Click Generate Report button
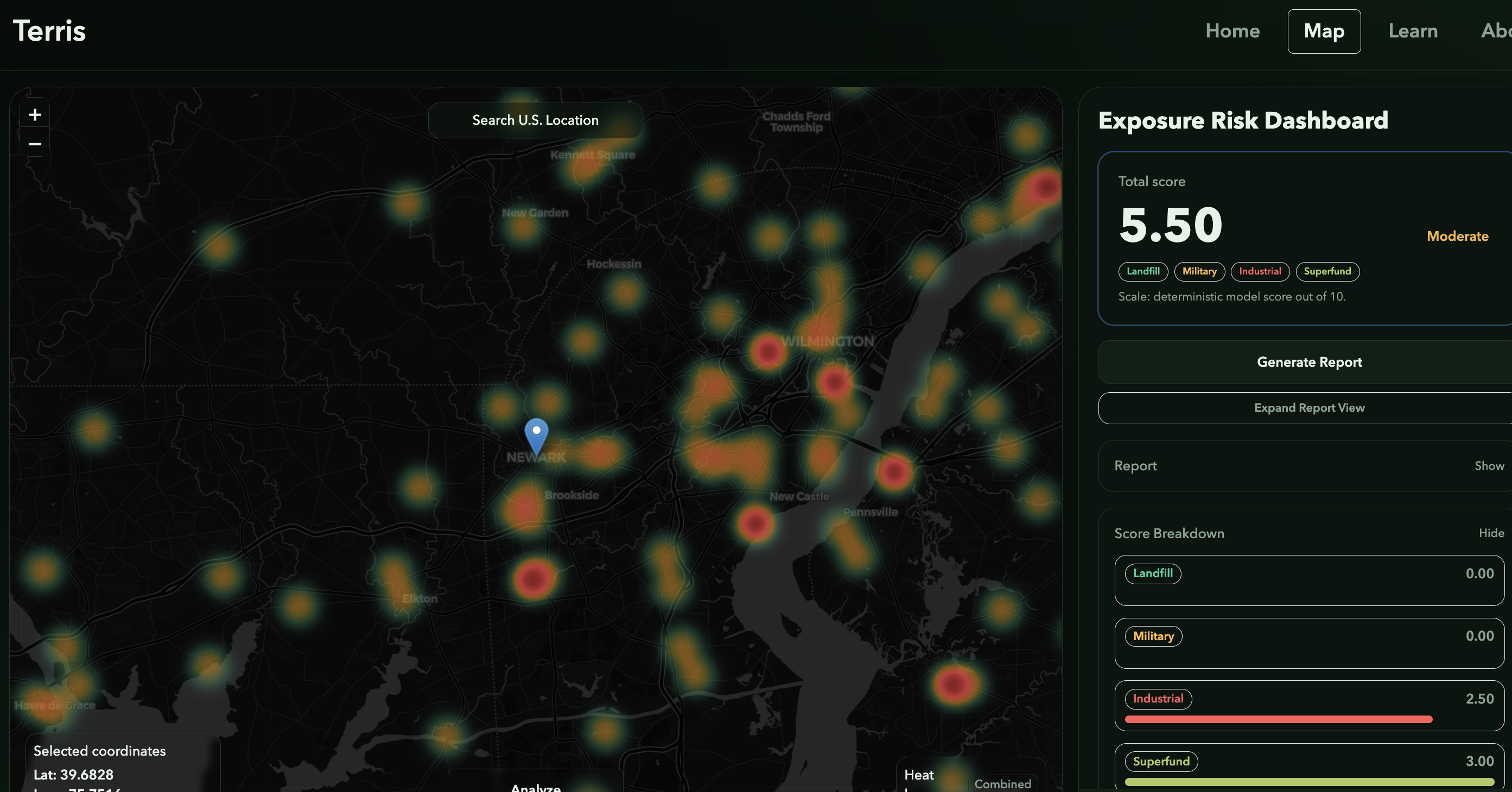 1309,362
